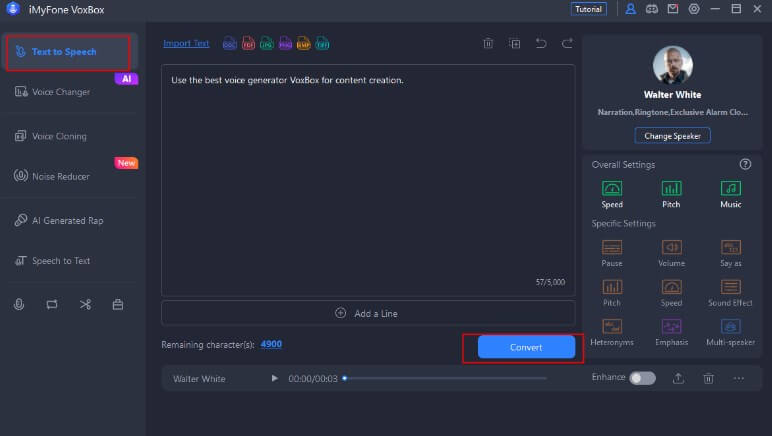Click the Import Text link

click(186, 43)
